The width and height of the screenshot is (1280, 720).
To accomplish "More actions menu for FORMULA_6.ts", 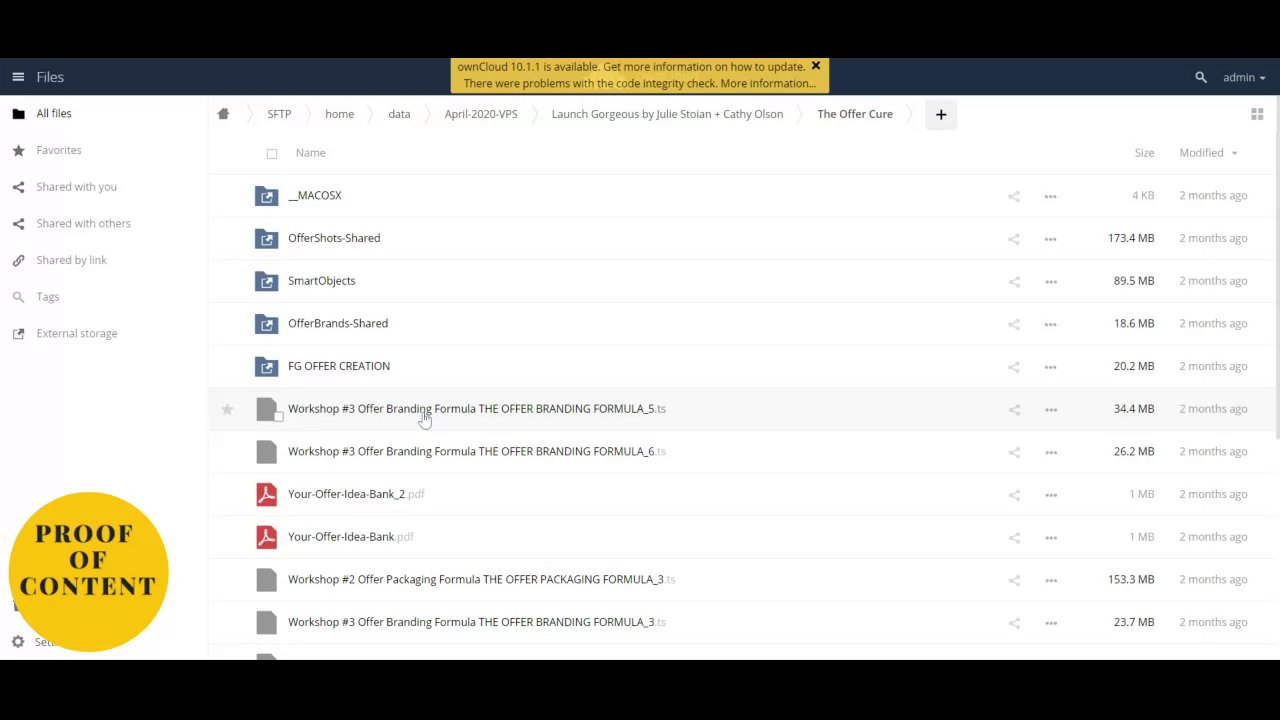I will click(x=1051, y=452).
